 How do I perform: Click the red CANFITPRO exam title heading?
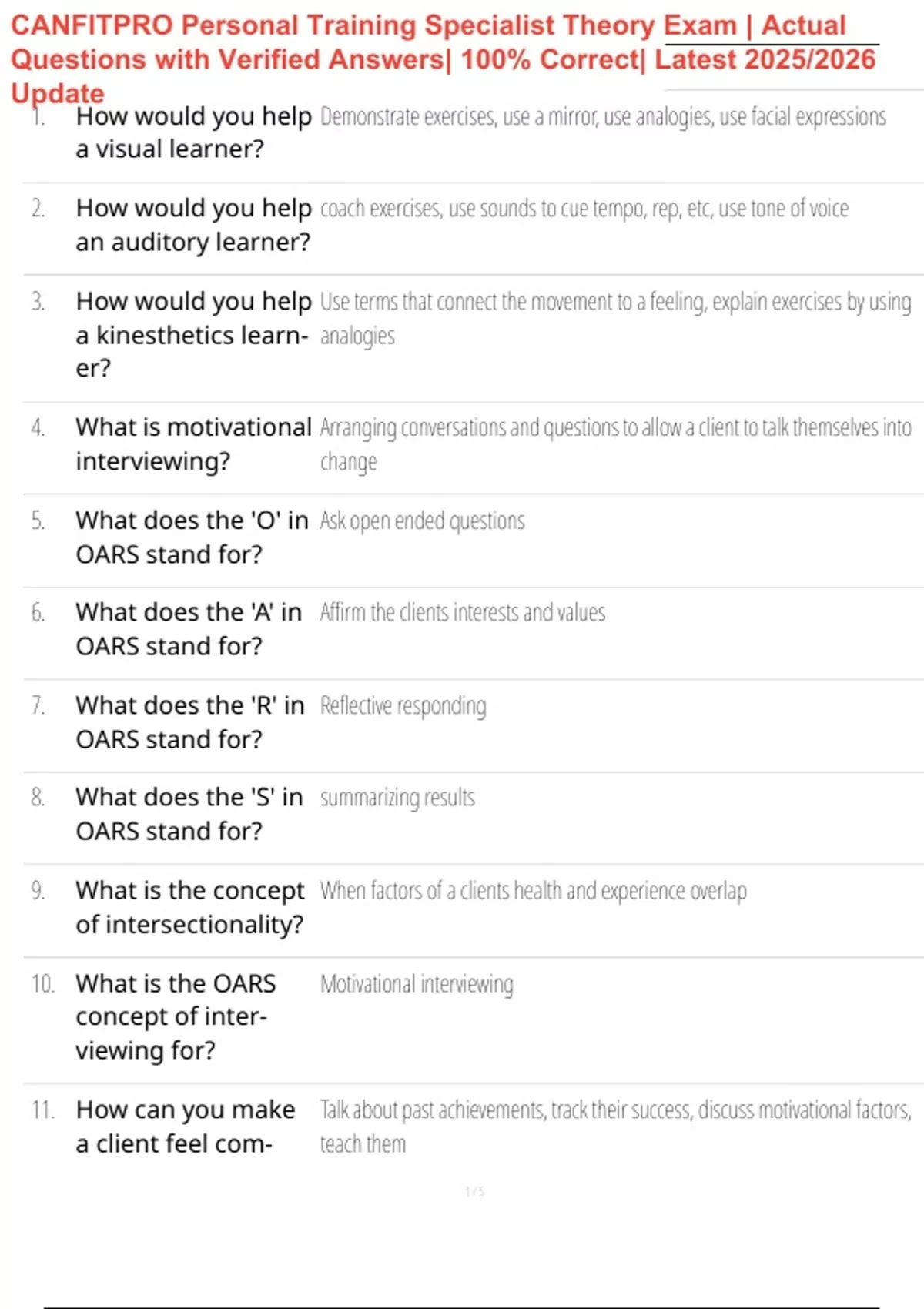[x=443, y=59]
